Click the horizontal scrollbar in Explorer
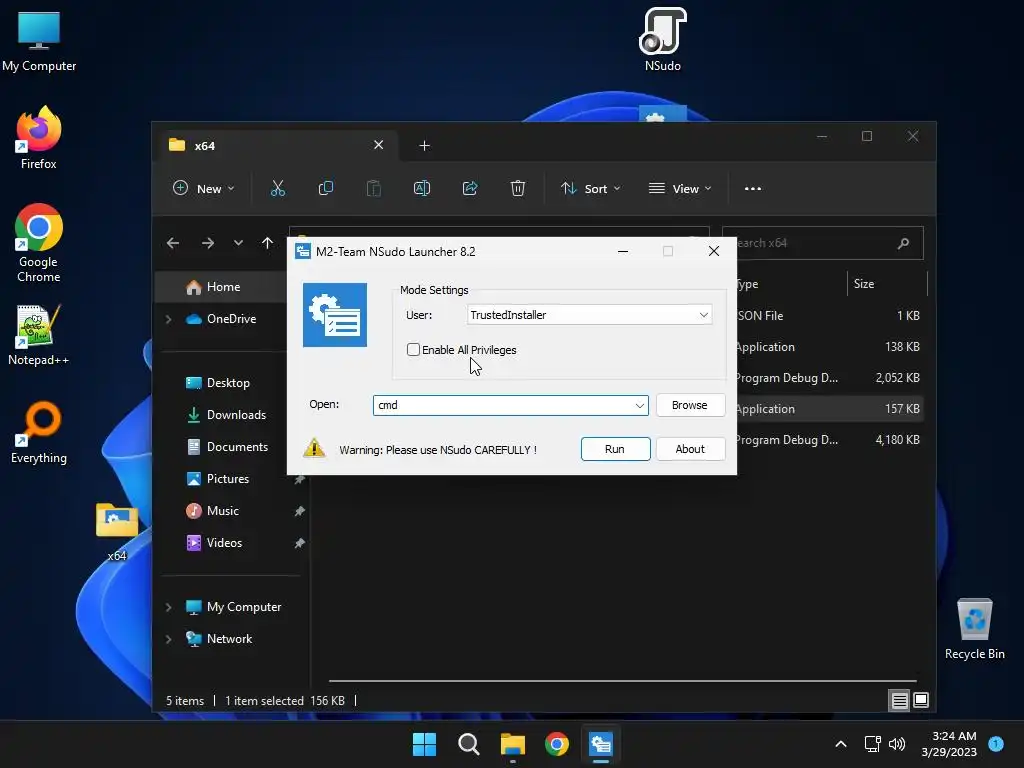The image size is (1024, 768). [x=622, y=681]
